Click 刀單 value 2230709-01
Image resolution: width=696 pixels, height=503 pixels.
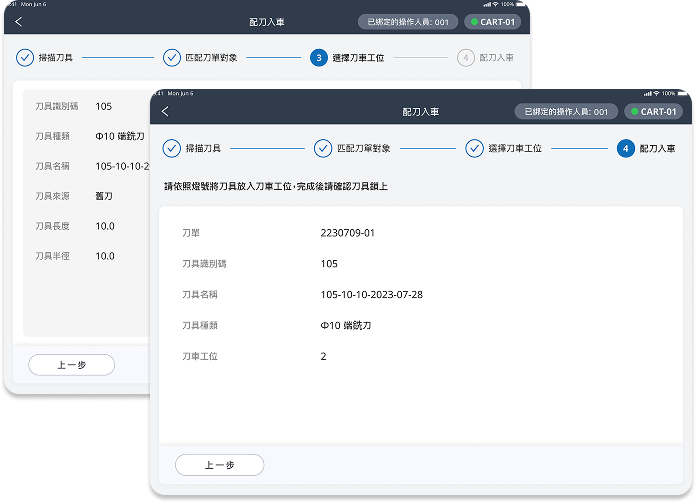[x=347, y=233]
